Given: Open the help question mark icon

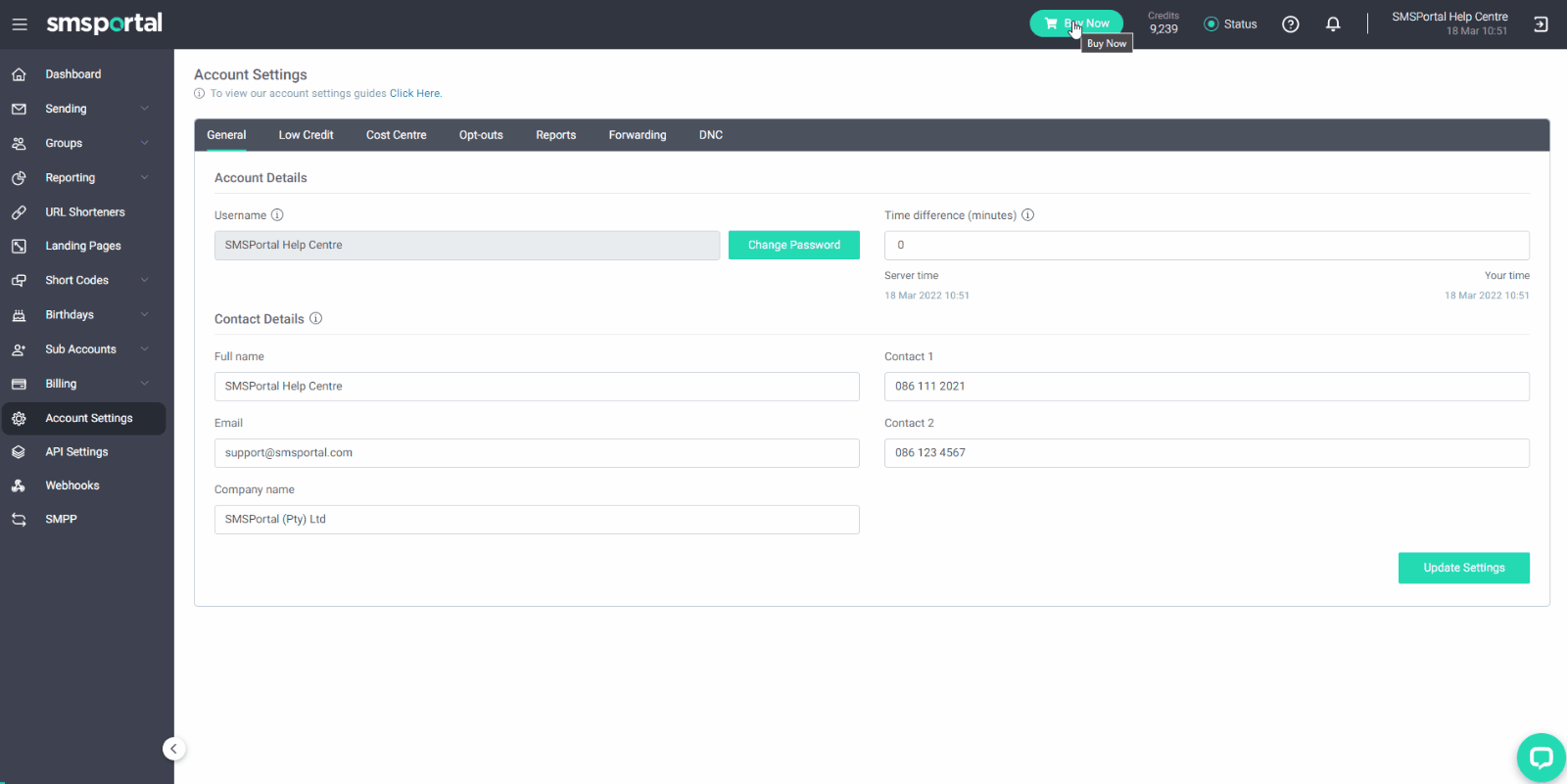Looking at the screenshot, I should (1291, 24).
